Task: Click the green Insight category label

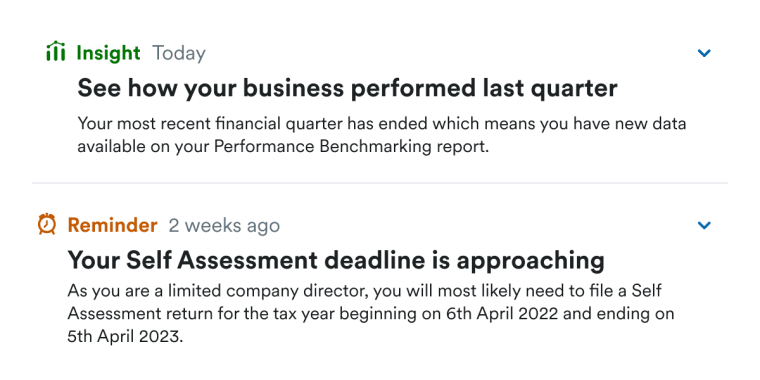Action: tap(109, 53)
